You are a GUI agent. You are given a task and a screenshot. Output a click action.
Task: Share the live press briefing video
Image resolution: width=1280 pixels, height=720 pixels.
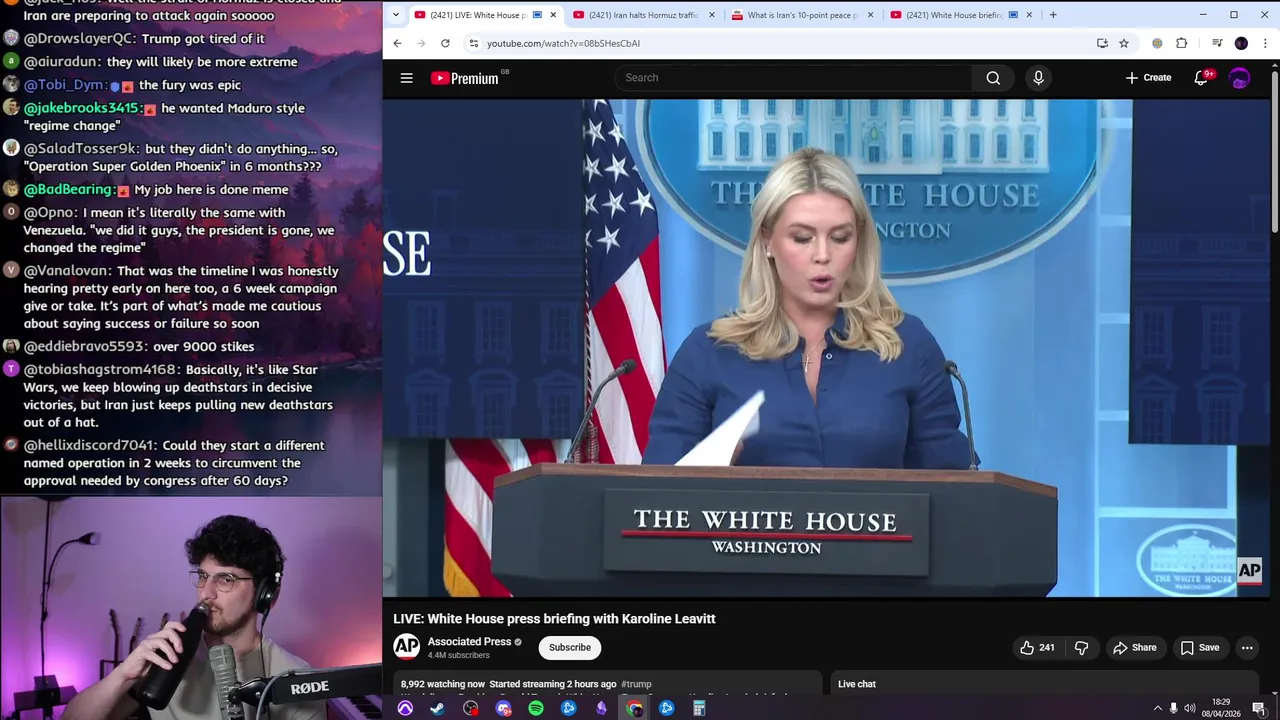[x=1135, y=647]
